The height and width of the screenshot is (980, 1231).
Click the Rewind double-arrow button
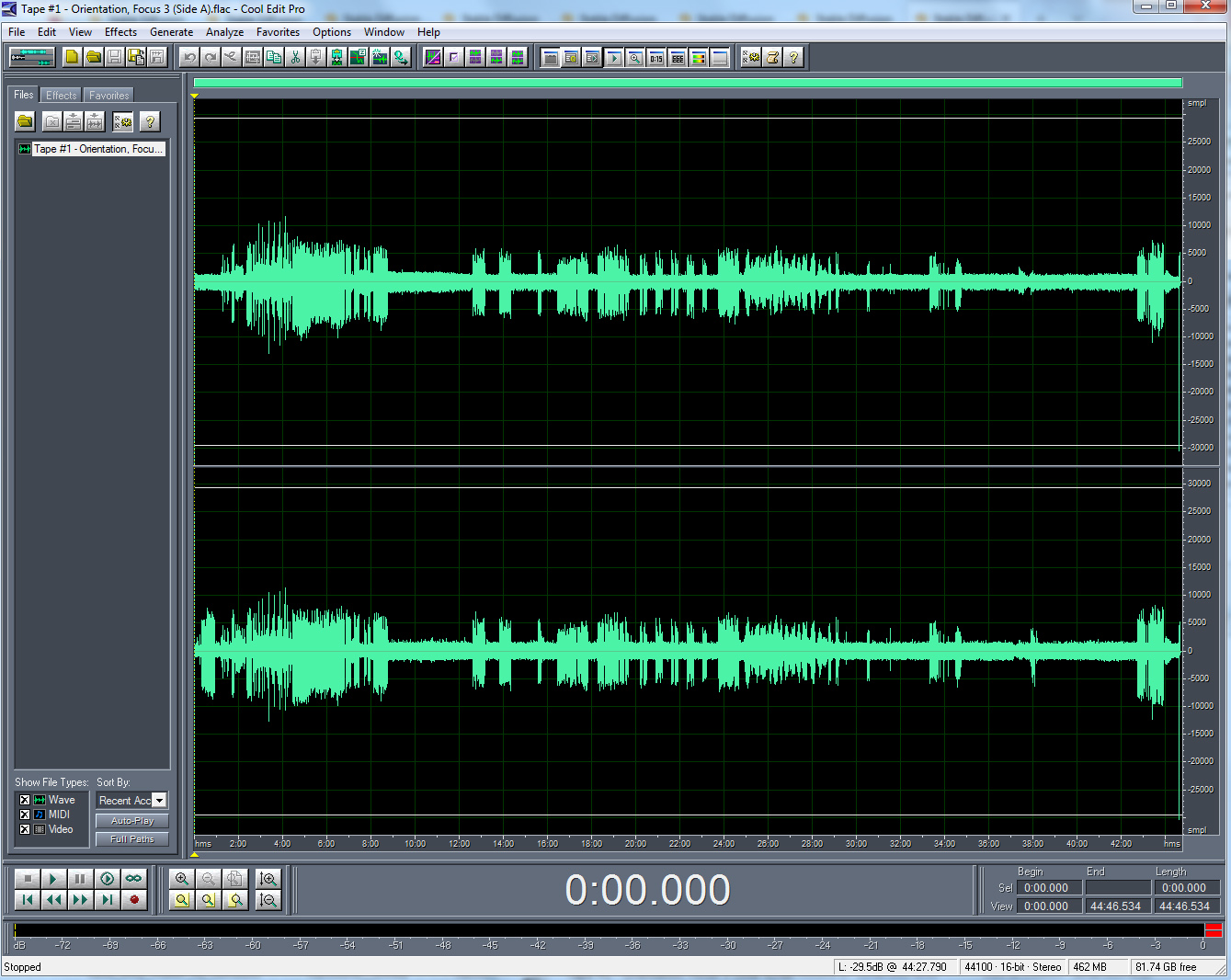pyautogui.click(x=53, y=900)
